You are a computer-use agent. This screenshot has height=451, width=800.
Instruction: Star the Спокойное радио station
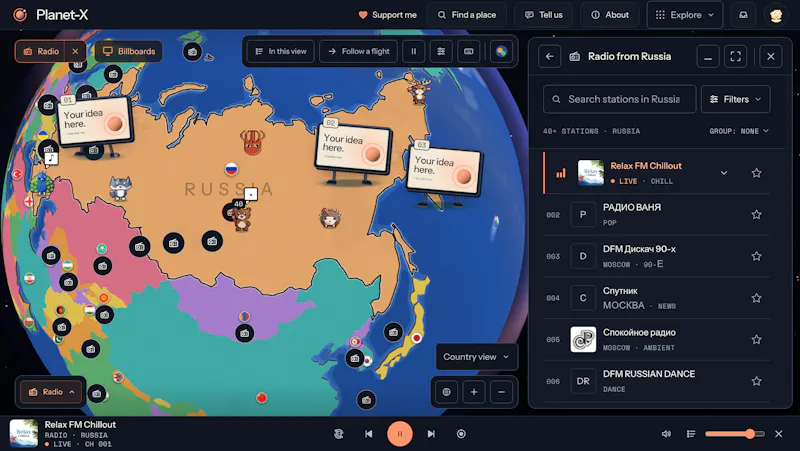click(x=756, y=339)
